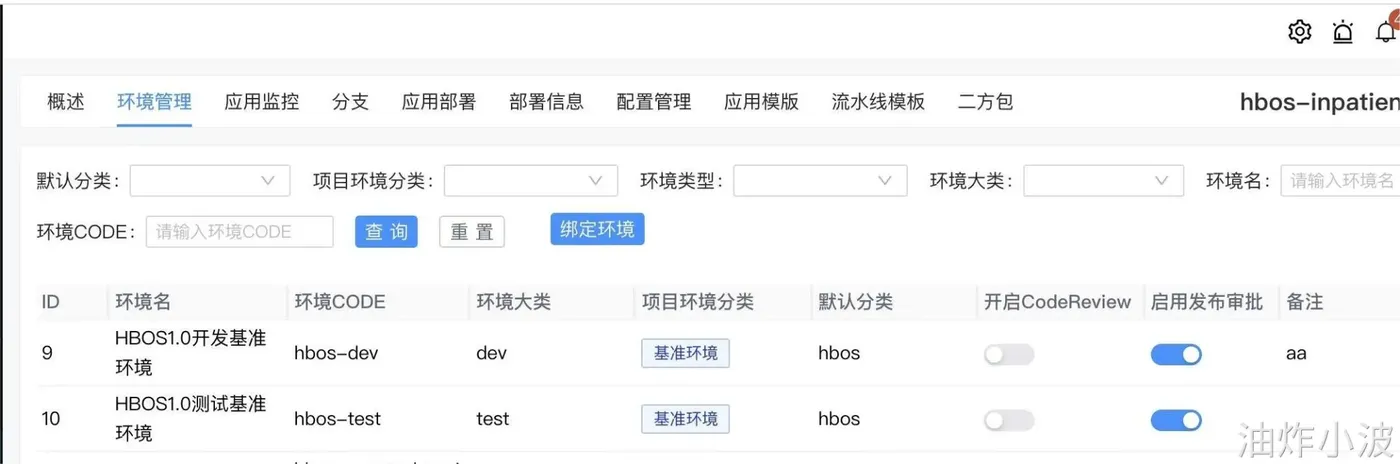Open the notifications bell icon
The image size is (1400, 464).
[1387, 32]
